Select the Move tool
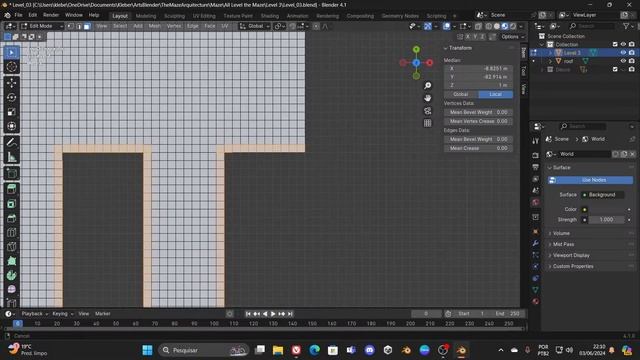Image resolution: width=640 pixels, height=360 pixels. (11, 83)
